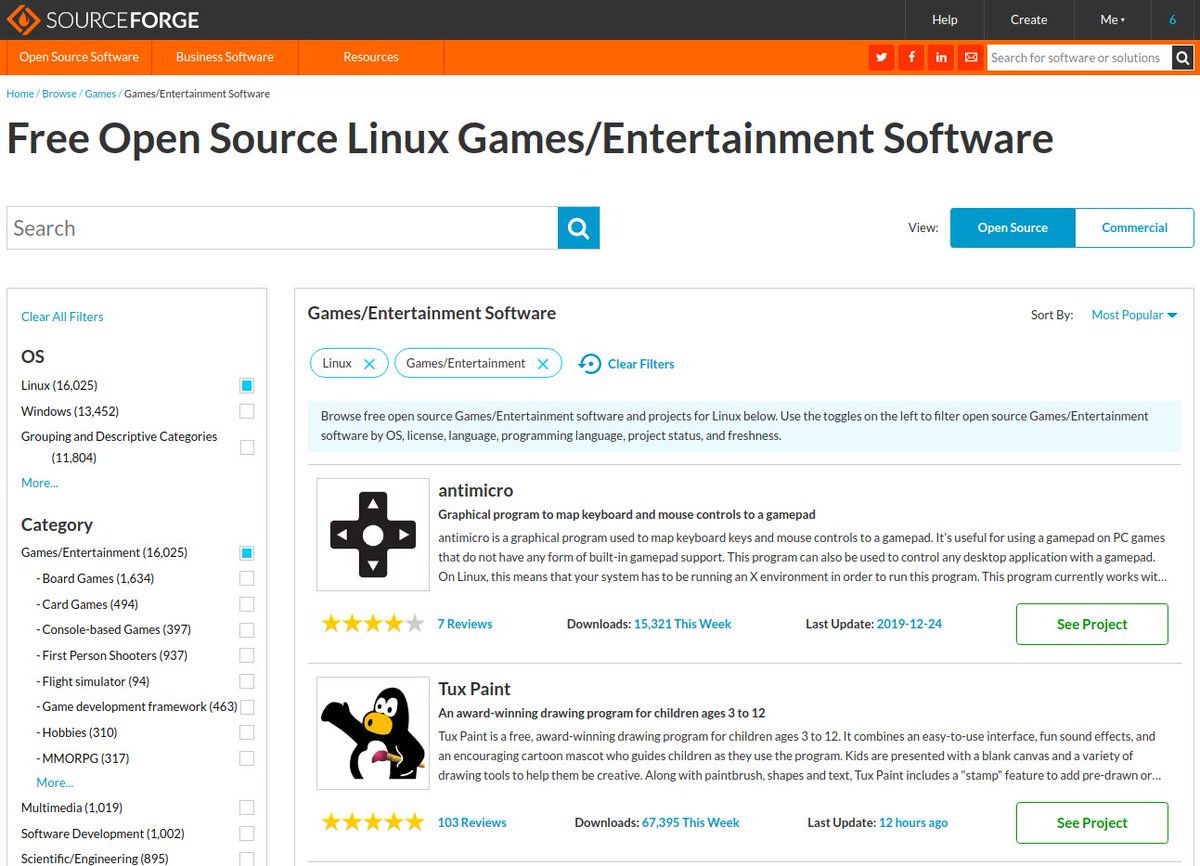Image resolution: width=1200 pixels, height=866 pixels.
Task: Click Clear All Filters link
Action: 62,317
